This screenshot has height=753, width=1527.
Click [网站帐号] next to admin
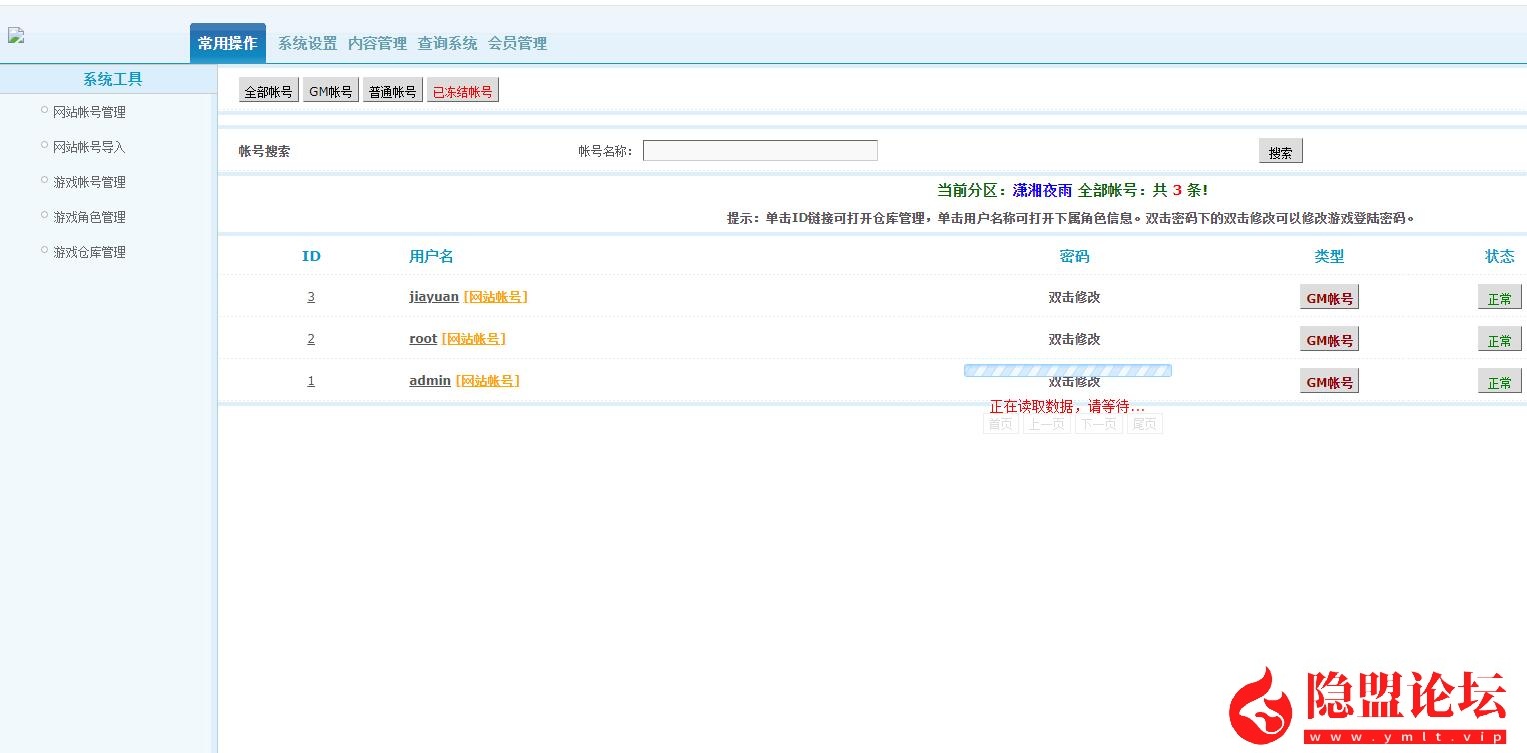pyautogui.click(x=488, y=381)
